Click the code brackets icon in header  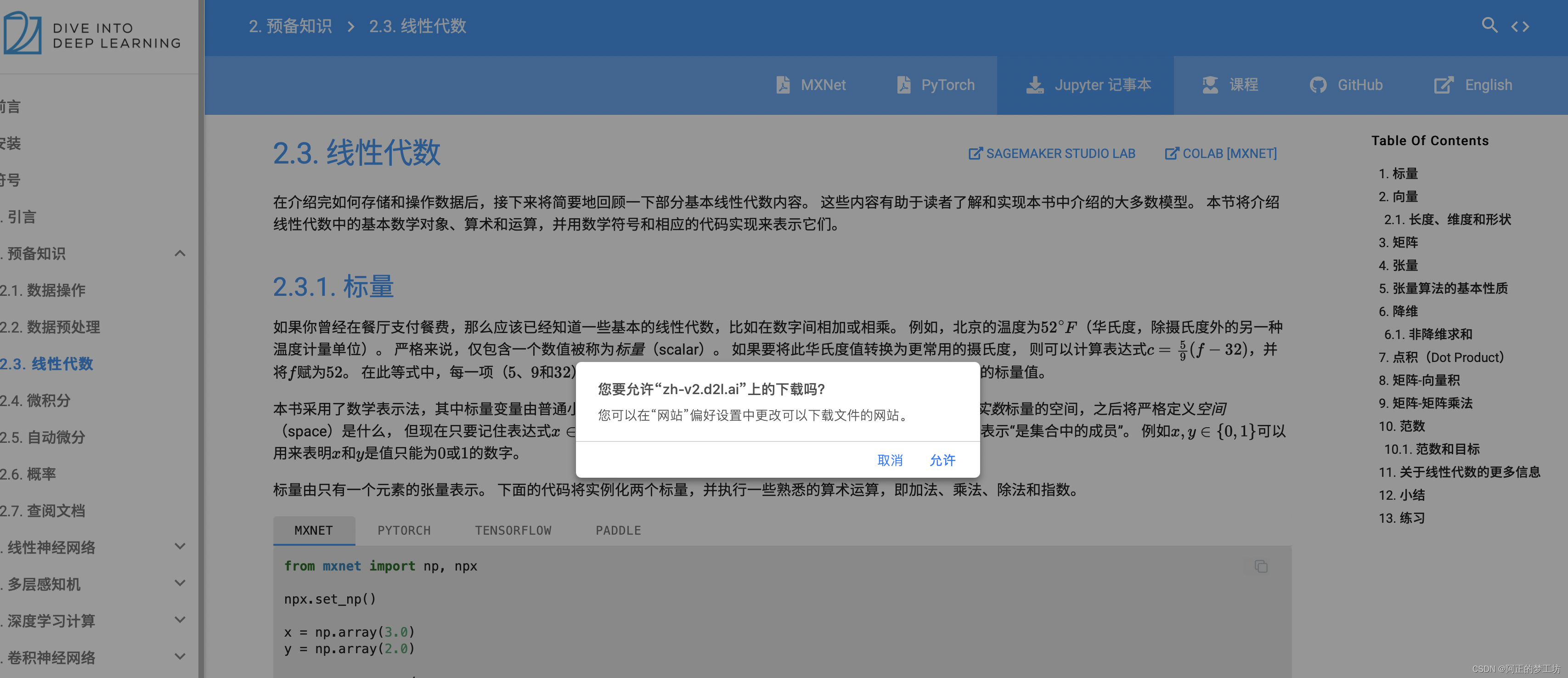pos(1520,26)
